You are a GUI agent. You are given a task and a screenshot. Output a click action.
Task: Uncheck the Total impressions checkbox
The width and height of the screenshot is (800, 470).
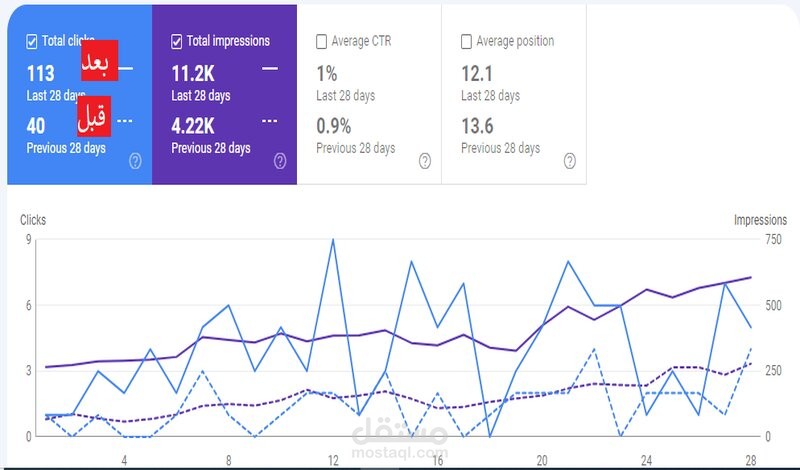pyautogui.click(x=177, y=41)
